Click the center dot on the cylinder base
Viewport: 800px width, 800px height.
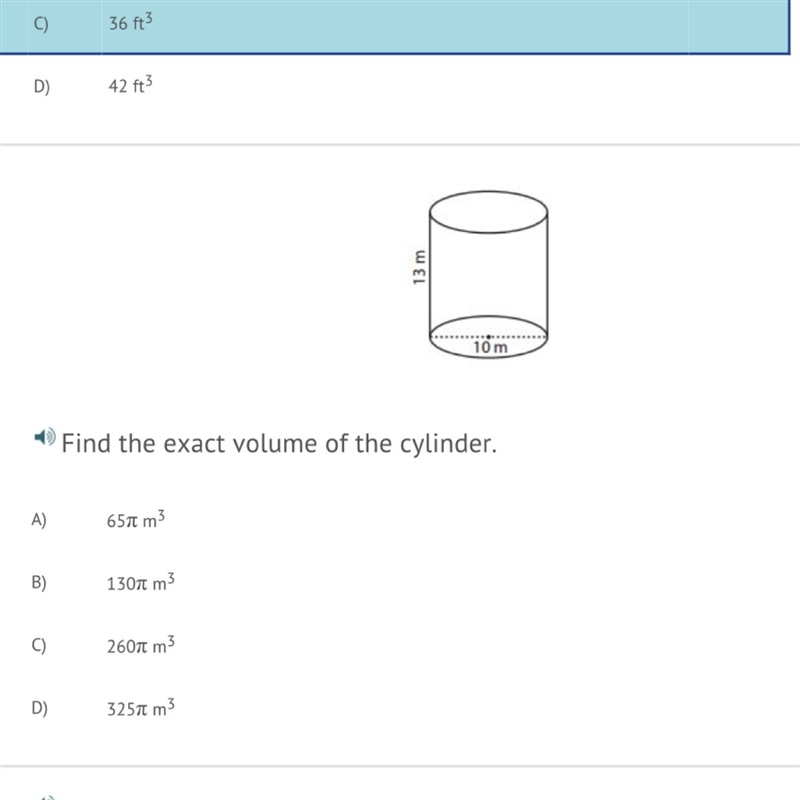click(x=488, y=337)
